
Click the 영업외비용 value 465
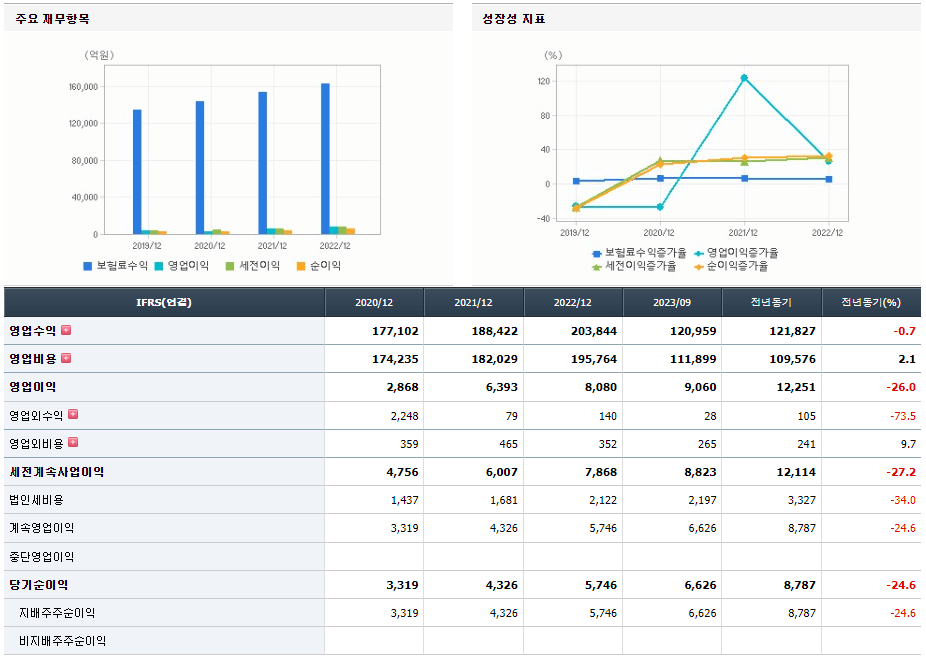tap(508, 444)
